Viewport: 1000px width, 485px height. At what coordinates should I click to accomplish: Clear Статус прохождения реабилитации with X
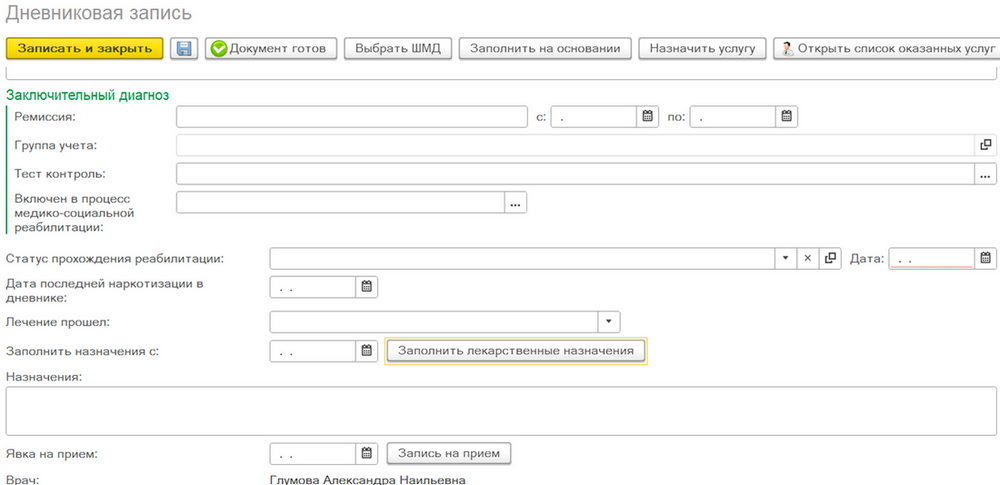pos(808,258)
